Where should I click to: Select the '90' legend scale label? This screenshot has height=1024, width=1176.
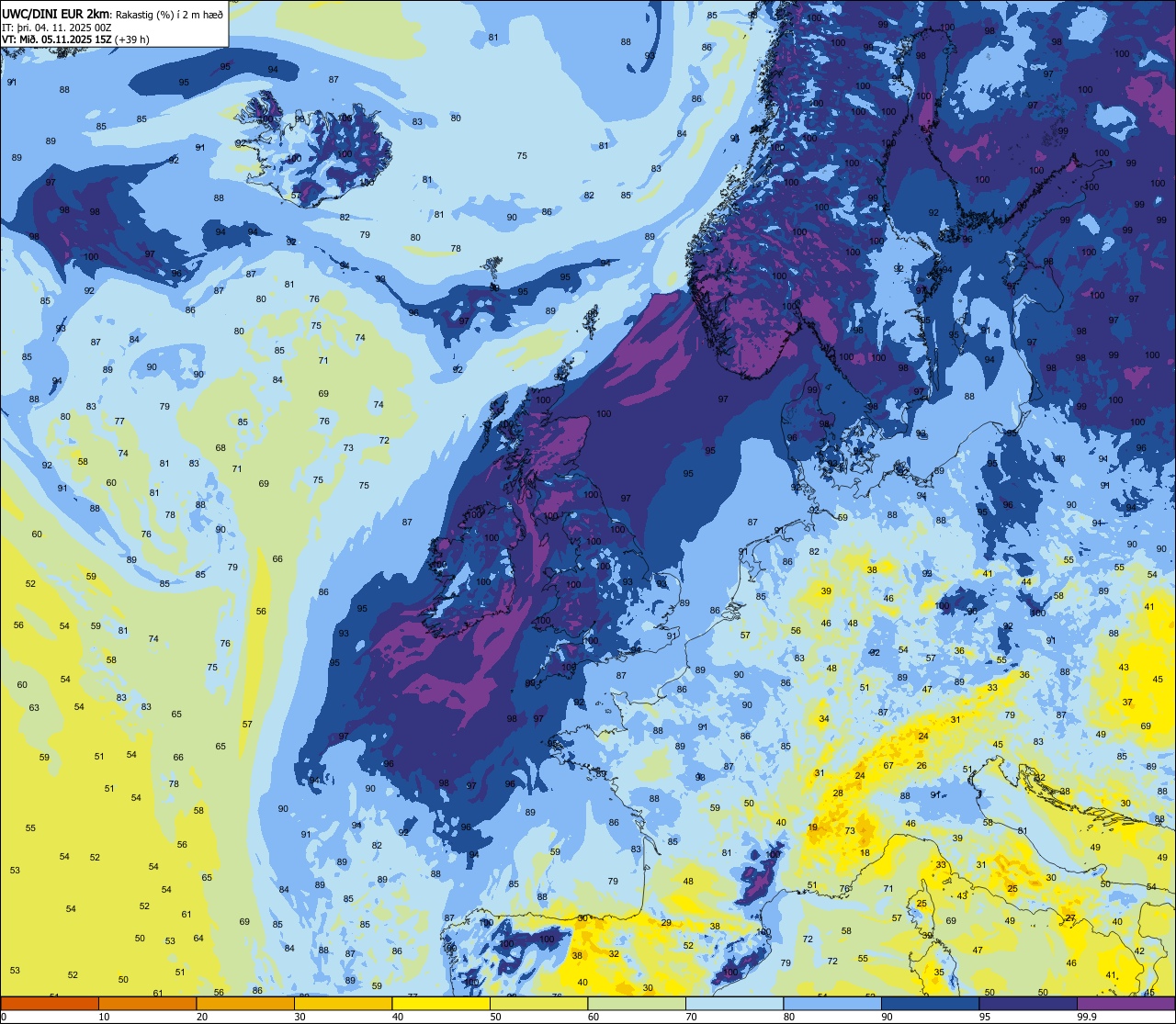tap(887, 1017)
